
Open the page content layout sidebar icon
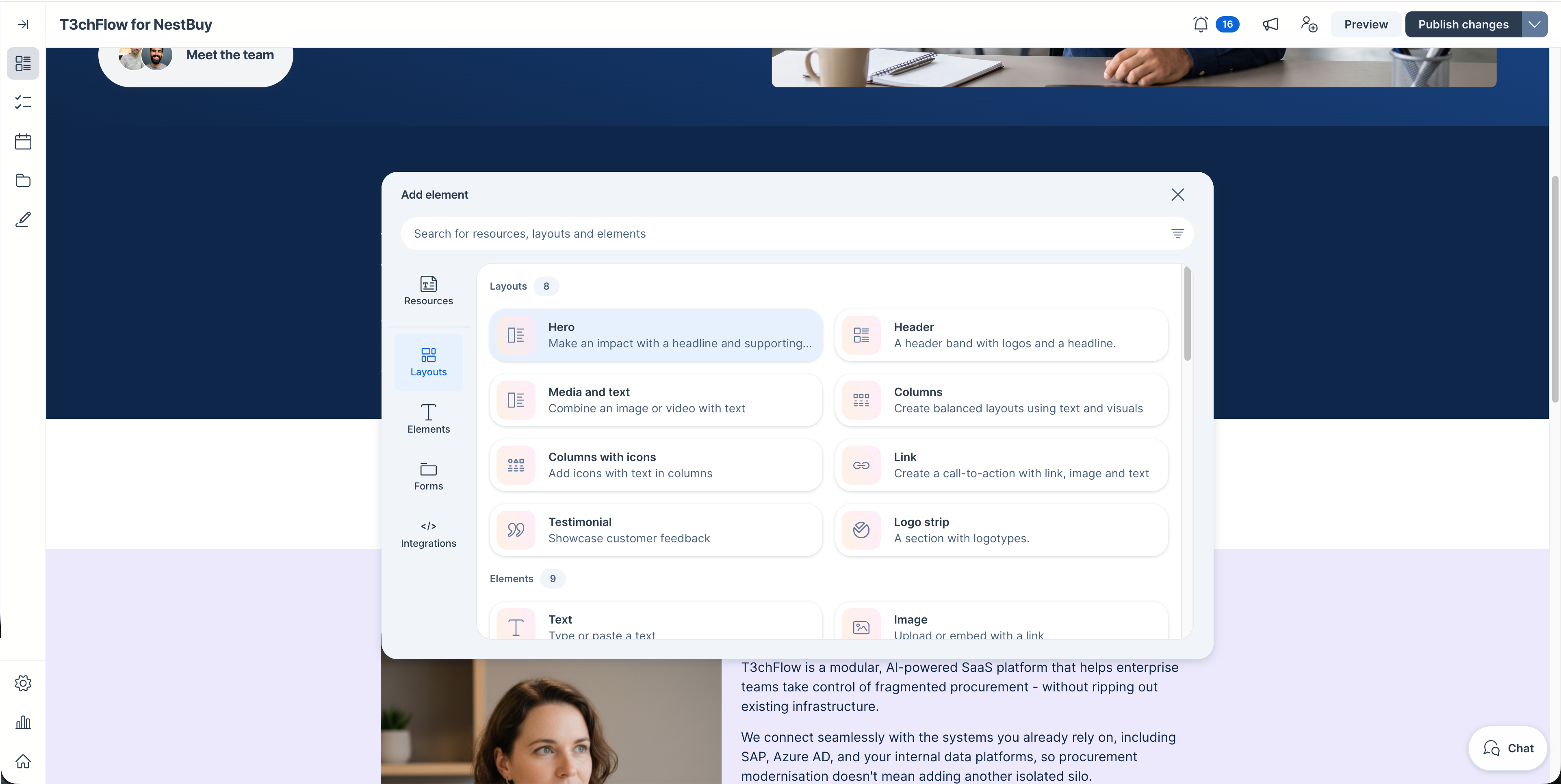tap(23, 63)
